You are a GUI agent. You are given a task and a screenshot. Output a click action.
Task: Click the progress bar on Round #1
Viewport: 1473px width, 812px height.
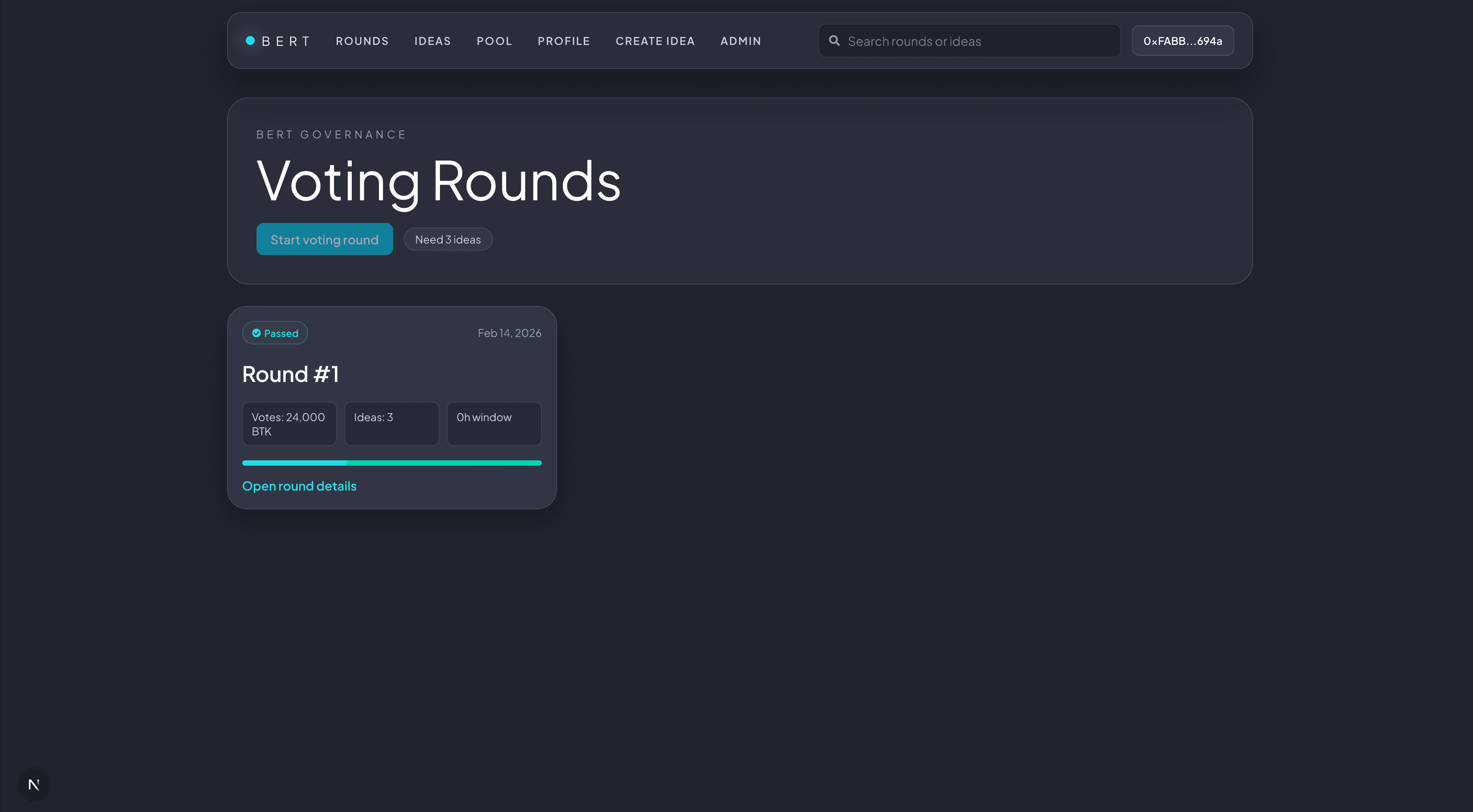tap(392, 463)
